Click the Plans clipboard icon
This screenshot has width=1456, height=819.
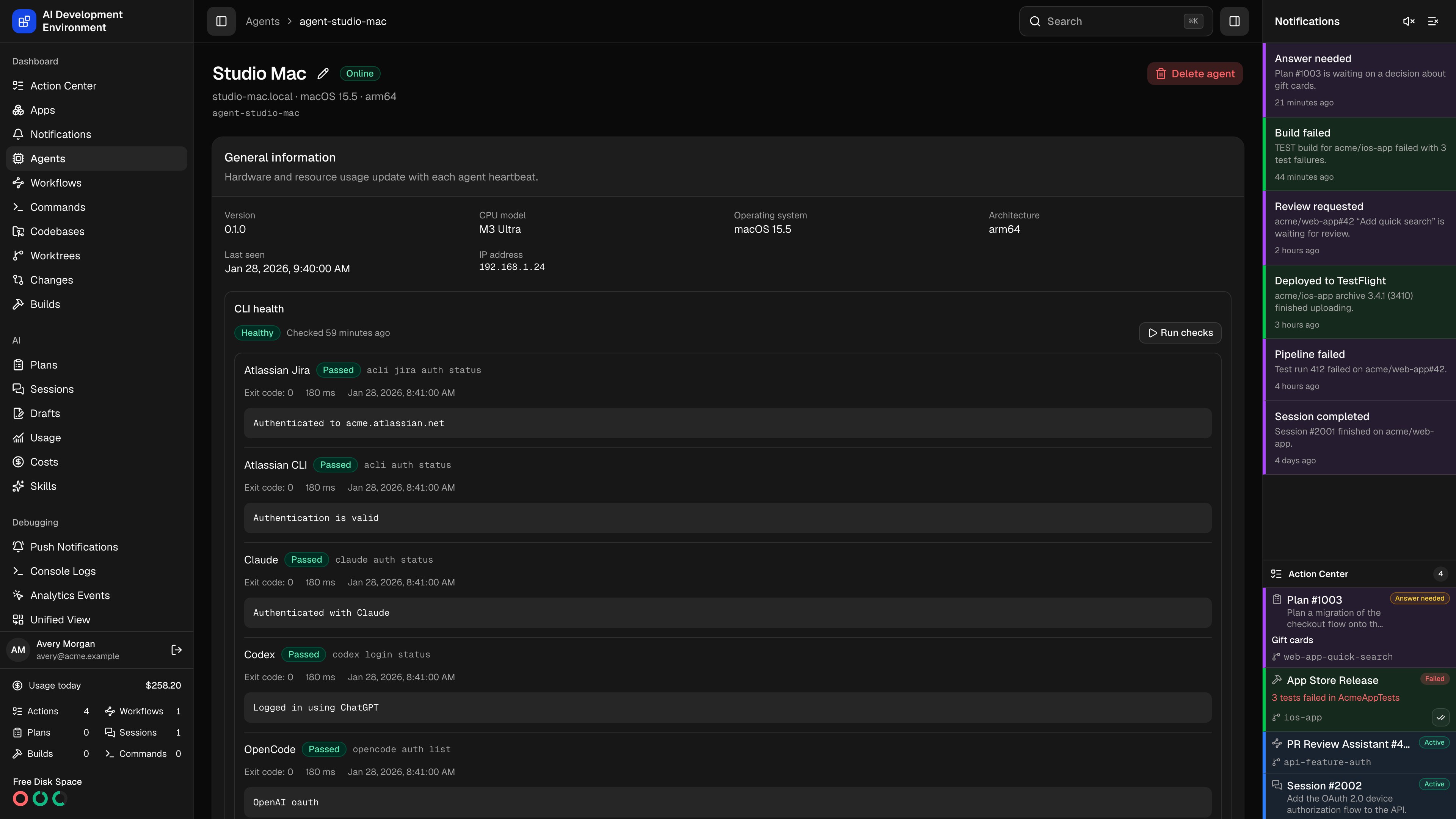pos(18,365)
